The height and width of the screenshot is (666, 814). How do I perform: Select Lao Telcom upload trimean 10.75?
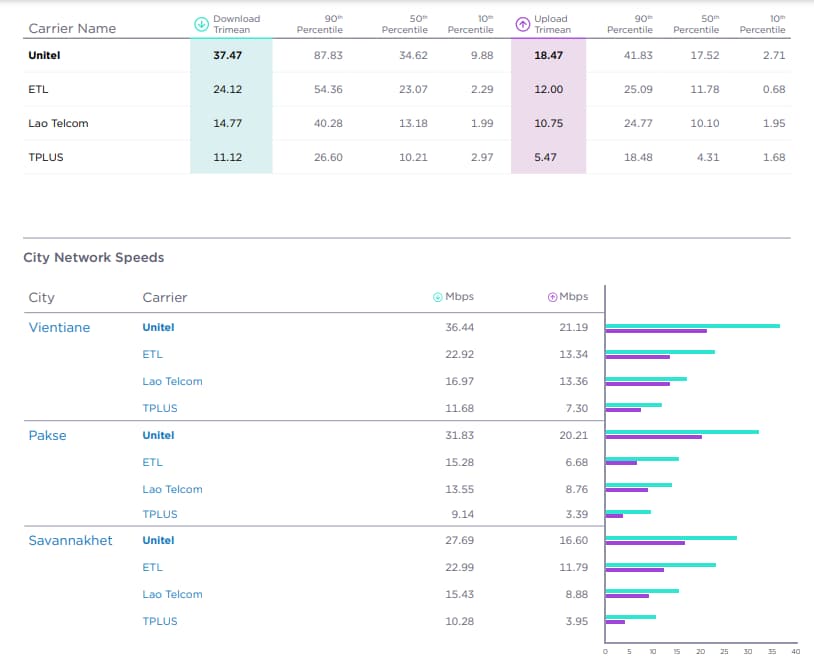pyautogui.click(x=549, y=124)
